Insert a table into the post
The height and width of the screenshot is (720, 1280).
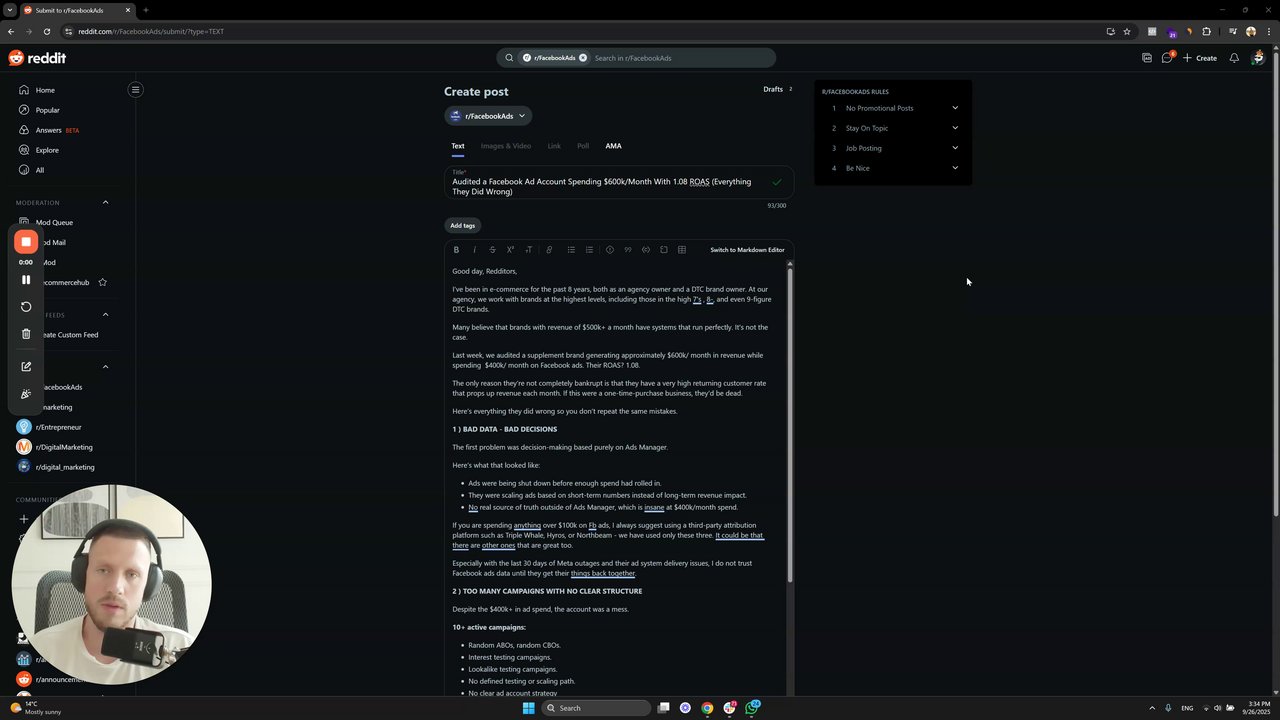[682, 250]
